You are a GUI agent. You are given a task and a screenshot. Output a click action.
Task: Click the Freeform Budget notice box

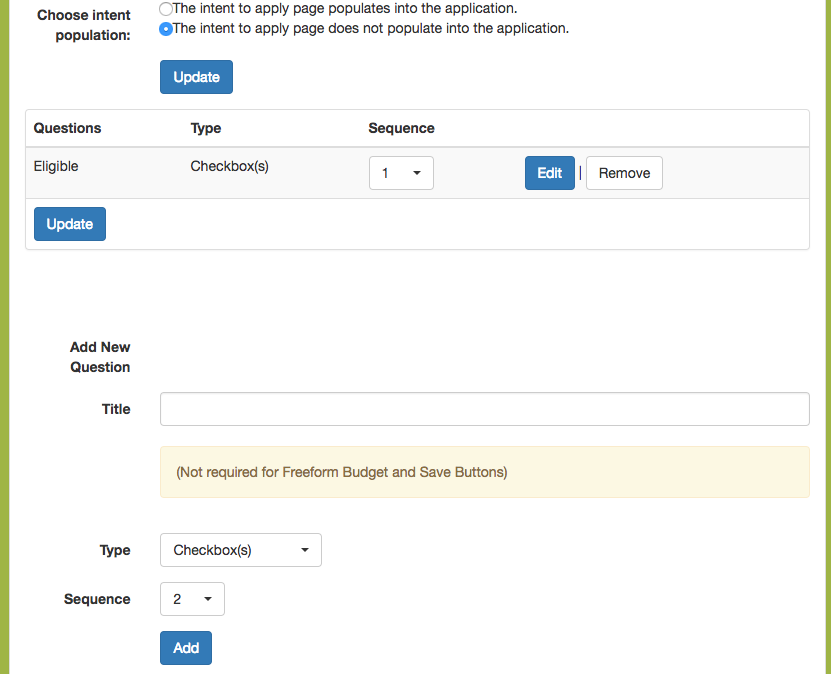484,472
